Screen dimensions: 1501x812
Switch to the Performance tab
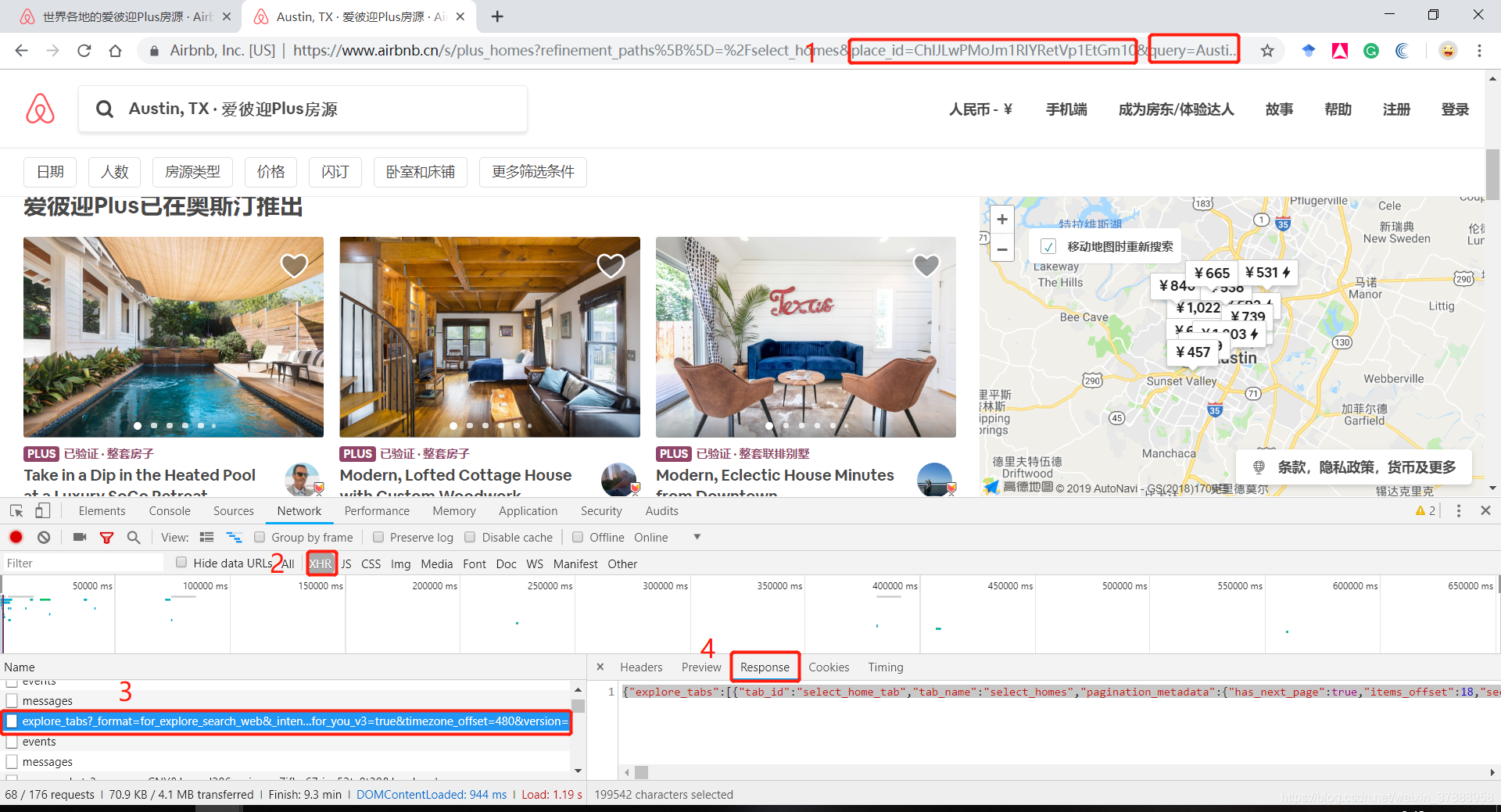tap(377, 511)
